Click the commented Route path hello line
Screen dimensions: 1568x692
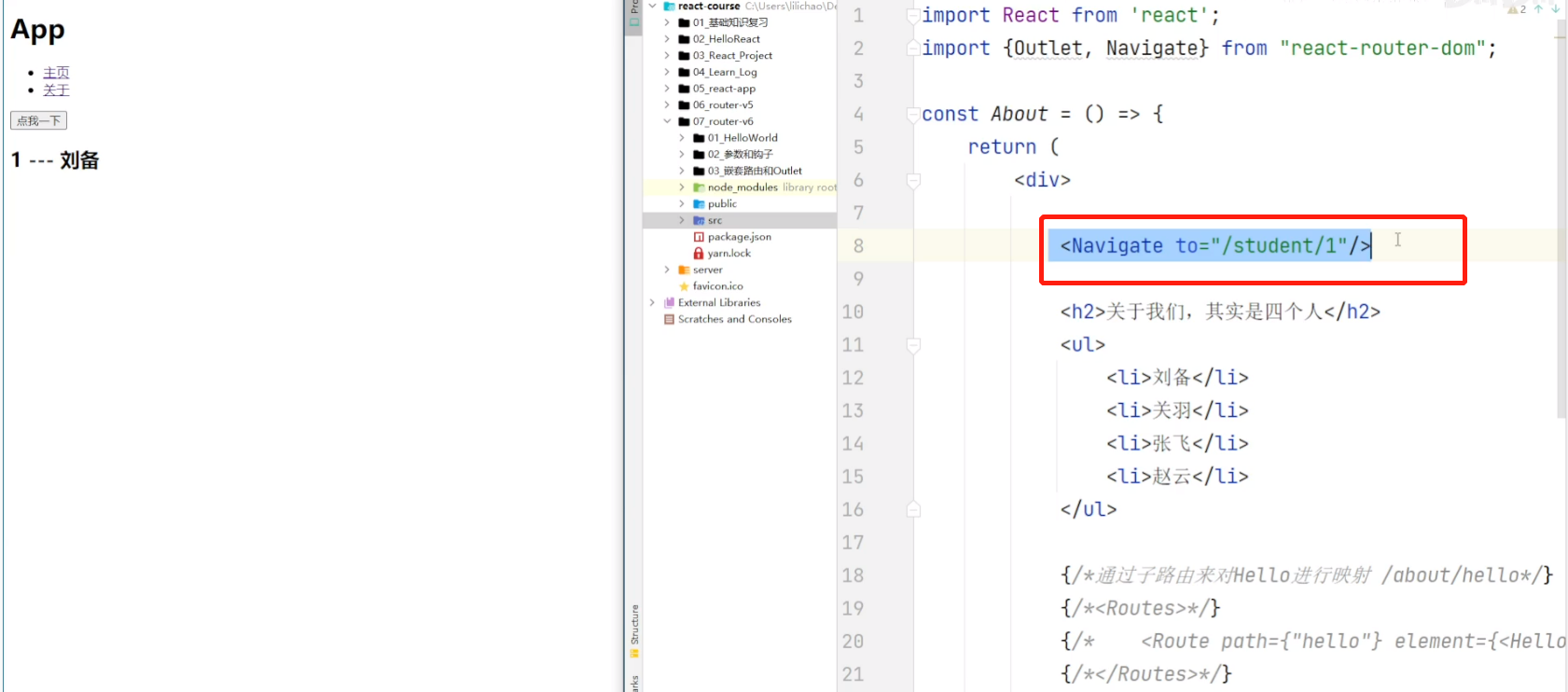1313,642
